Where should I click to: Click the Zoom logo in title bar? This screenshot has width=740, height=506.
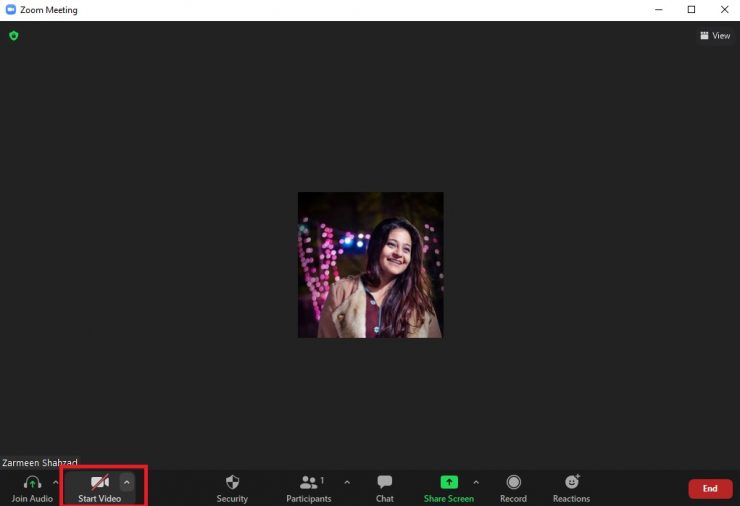click(x=10, y=9)
